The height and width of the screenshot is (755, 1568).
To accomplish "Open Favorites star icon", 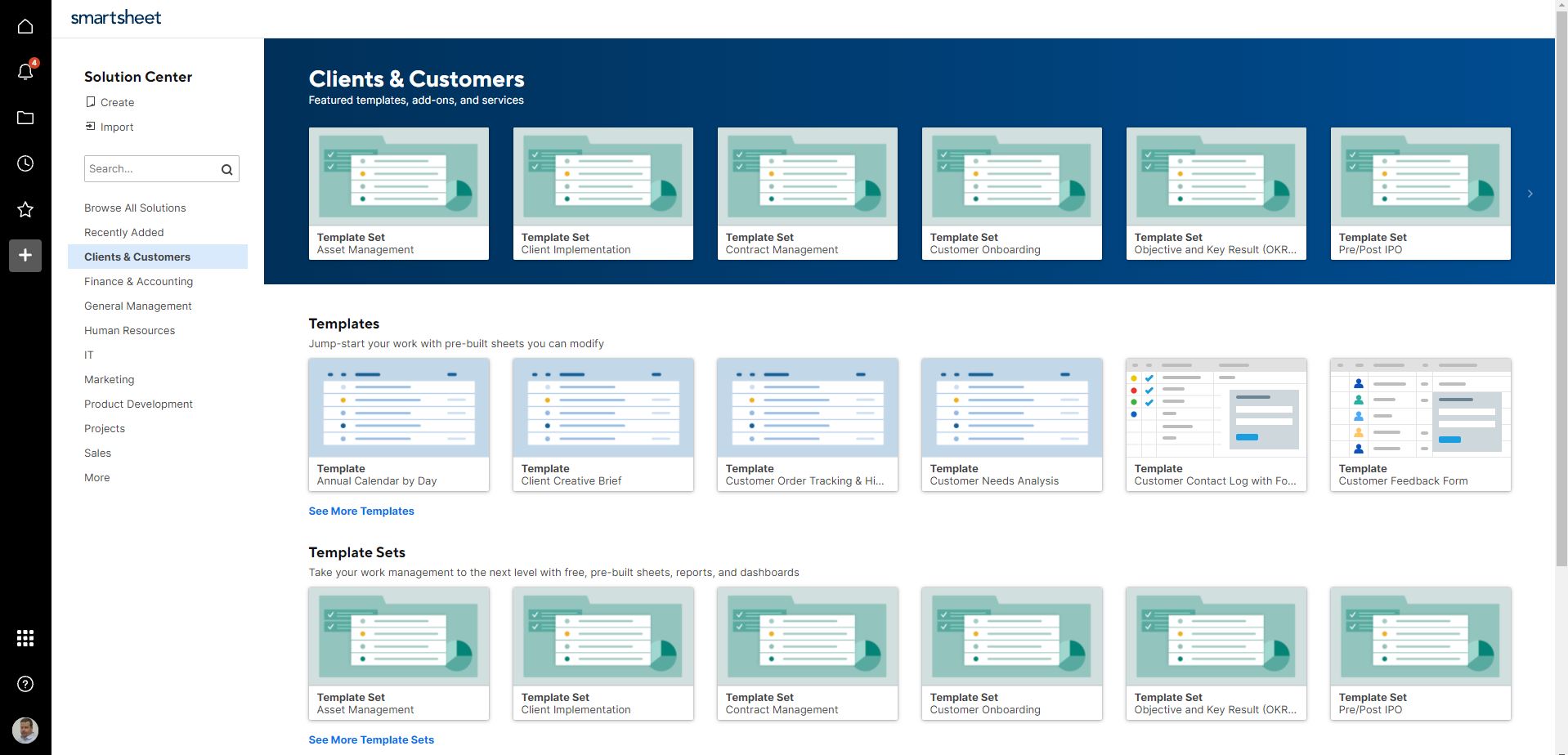I will pyautogui.click(x=25, y=209).
